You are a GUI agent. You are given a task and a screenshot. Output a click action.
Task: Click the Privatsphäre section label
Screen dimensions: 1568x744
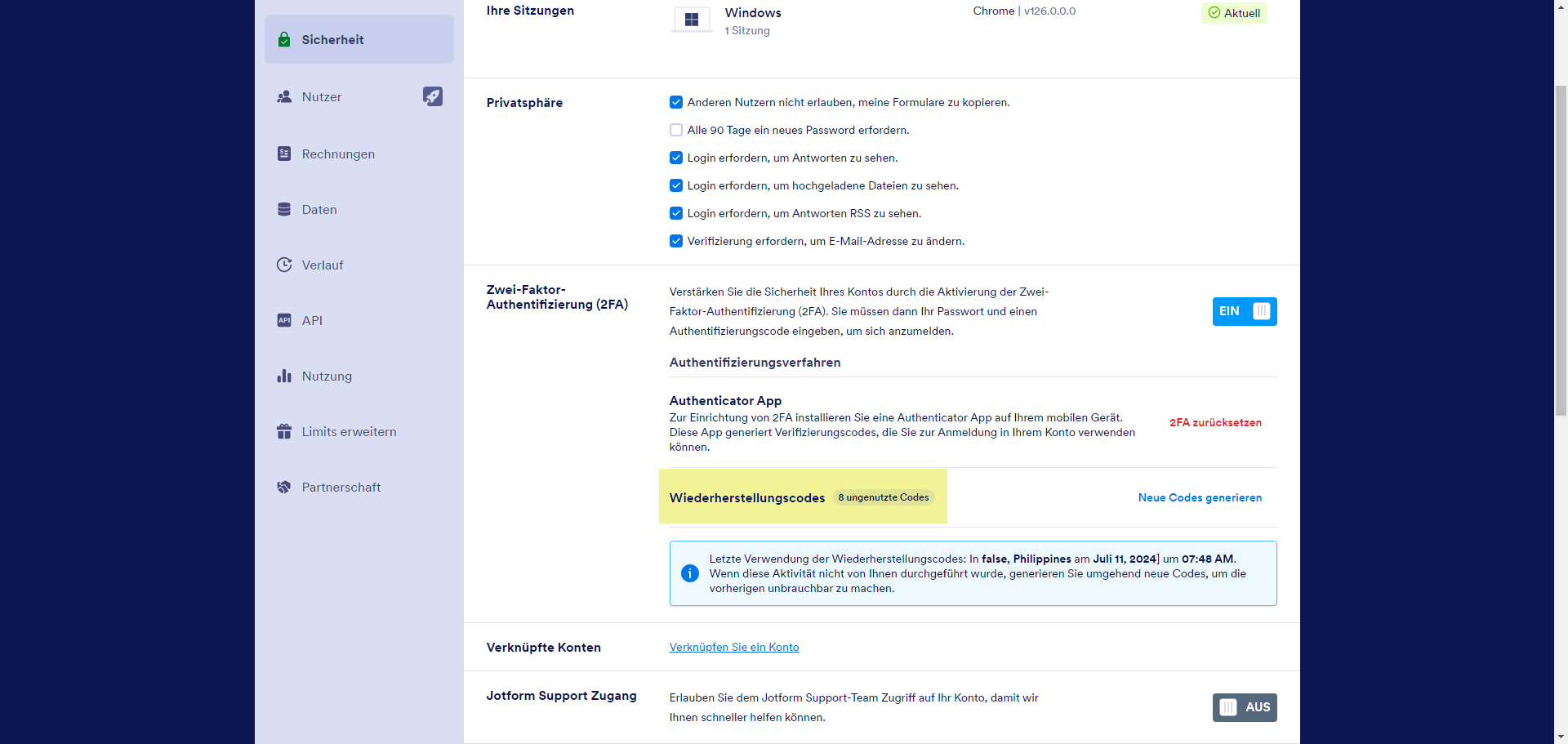pos(524,102)
